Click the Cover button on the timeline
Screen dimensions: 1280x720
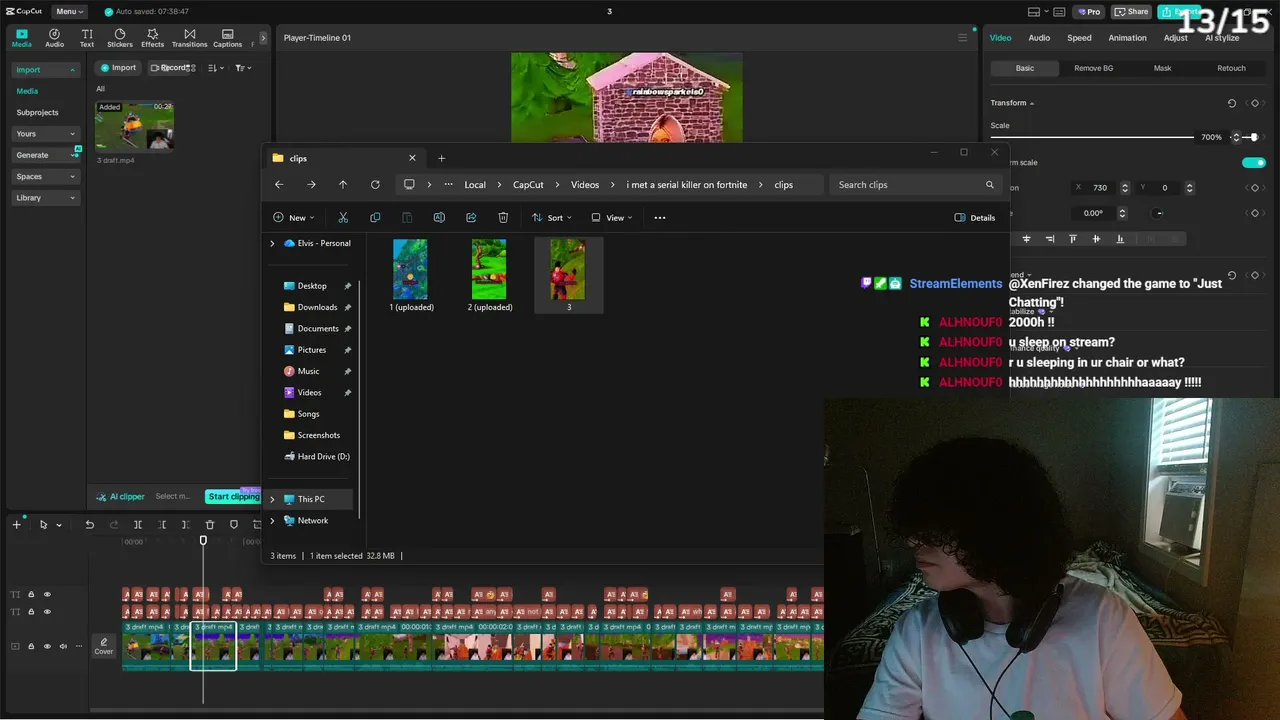104,646
